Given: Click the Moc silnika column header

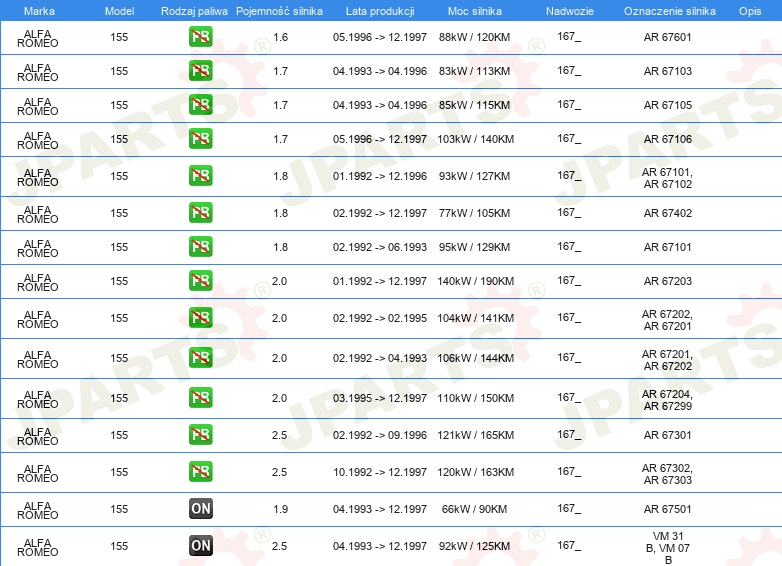Looking at the screenshot, I should [x=475, y=11].
